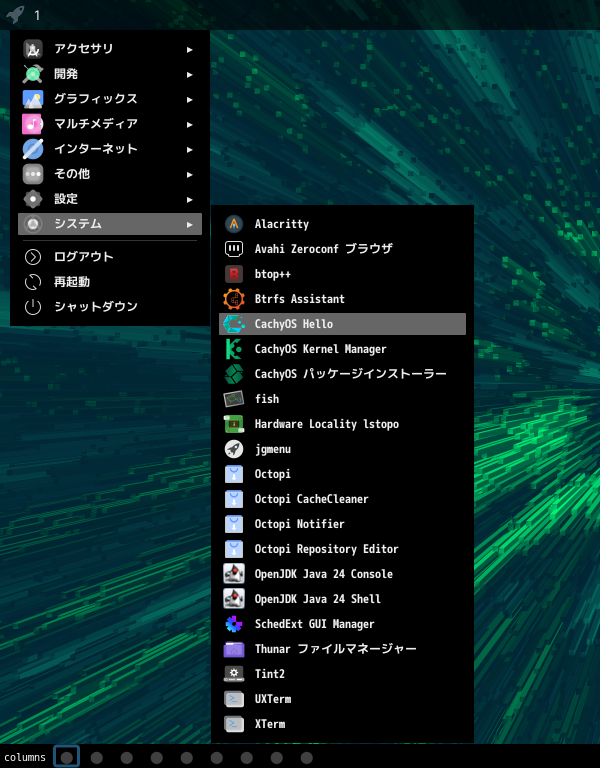Open the 開発 menu category

click(x=110, y=74)
